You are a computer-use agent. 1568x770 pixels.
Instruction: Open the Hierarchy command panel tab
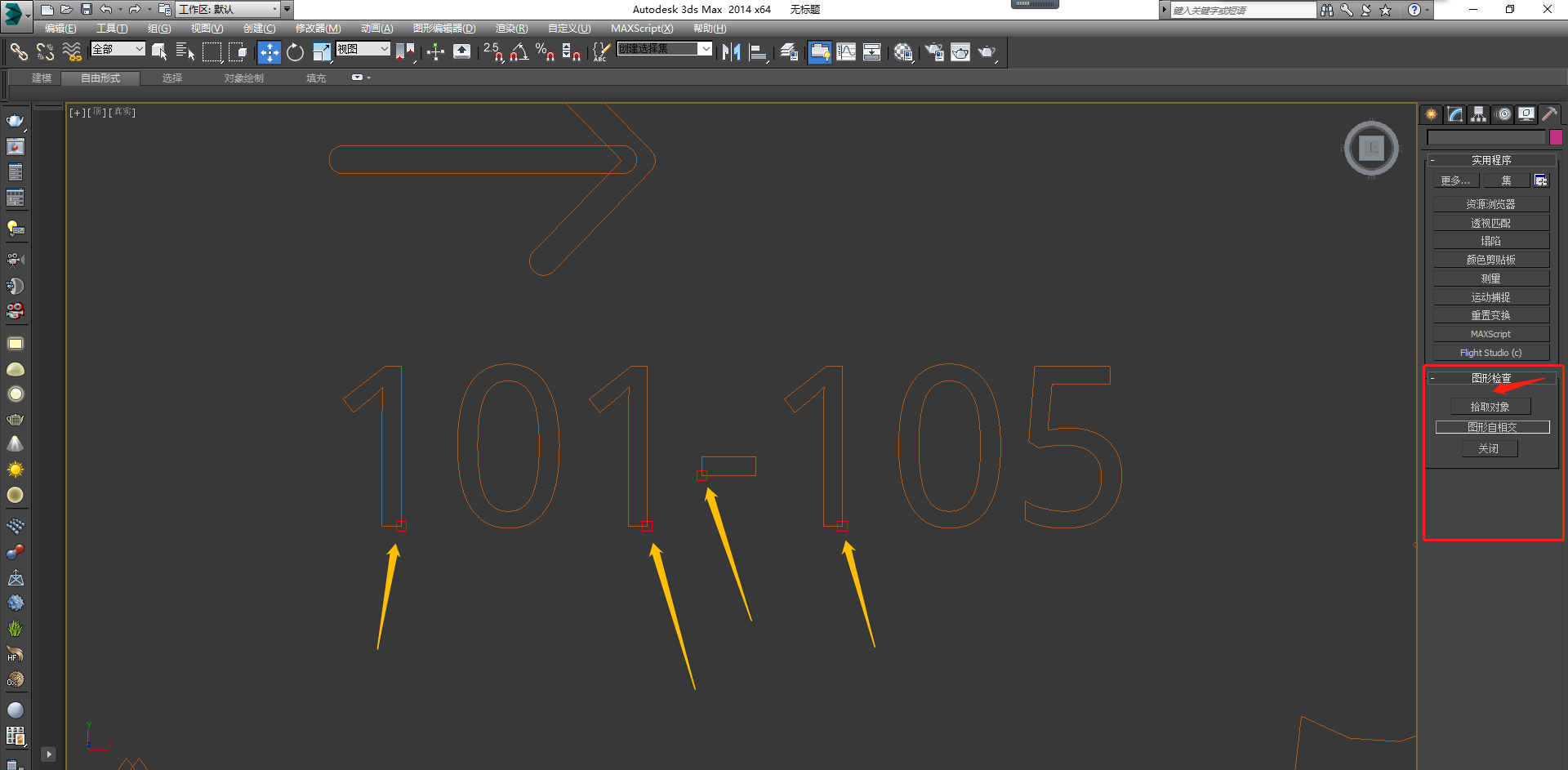coord(1479,114)
